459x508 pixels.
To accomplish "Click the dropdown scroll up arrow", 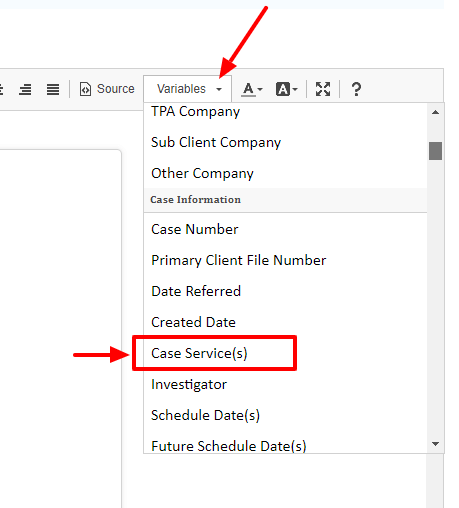I will 435,112.
